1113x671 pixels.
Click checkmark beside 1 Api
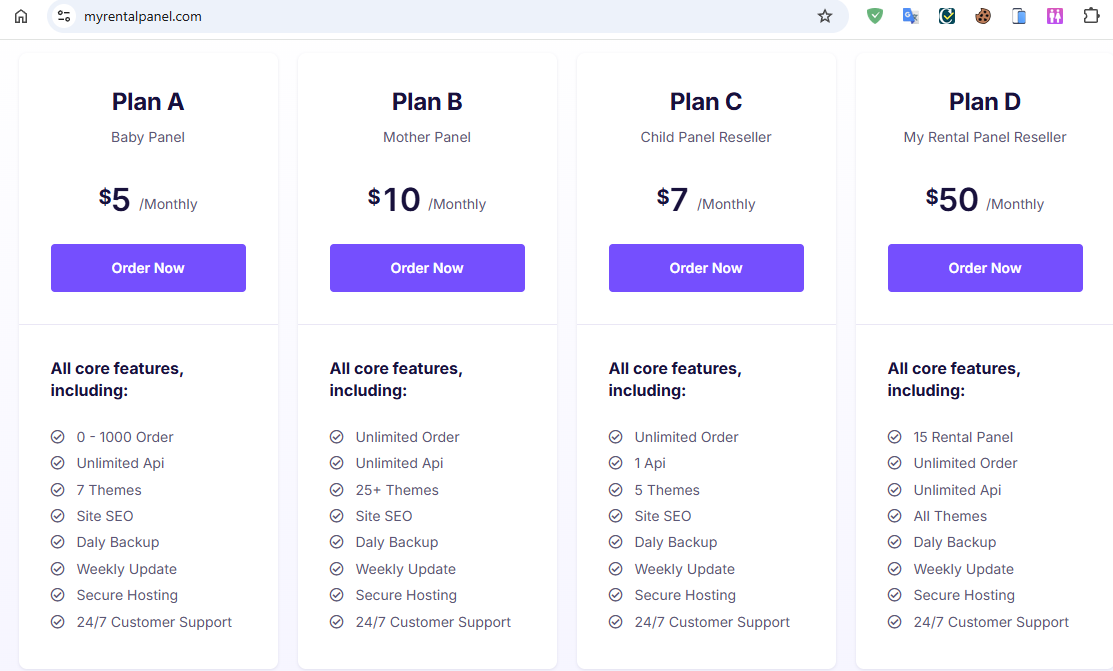pos(615,463)
